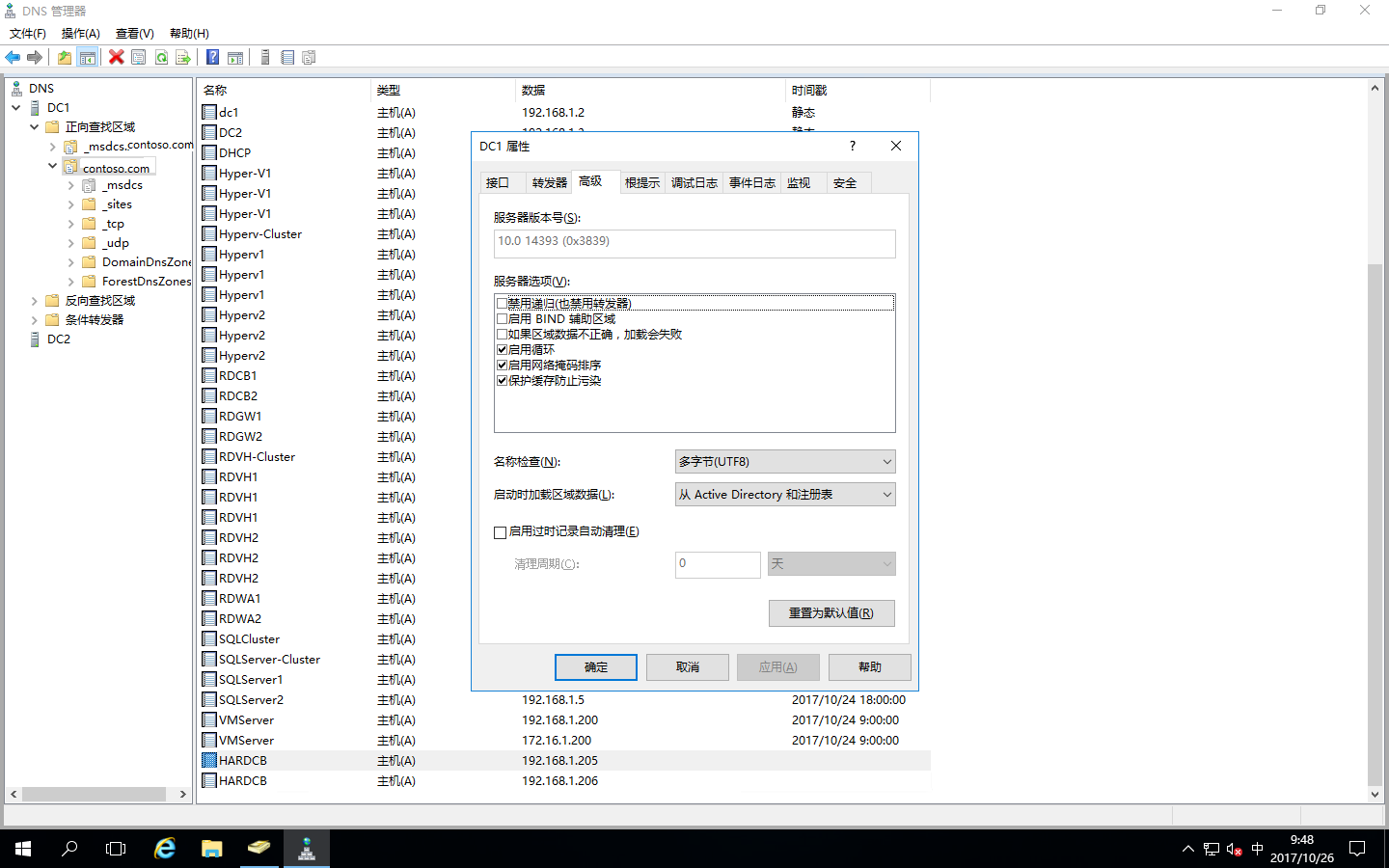
Task: Open the View (查看) menu
Action: tap(135, 34)
